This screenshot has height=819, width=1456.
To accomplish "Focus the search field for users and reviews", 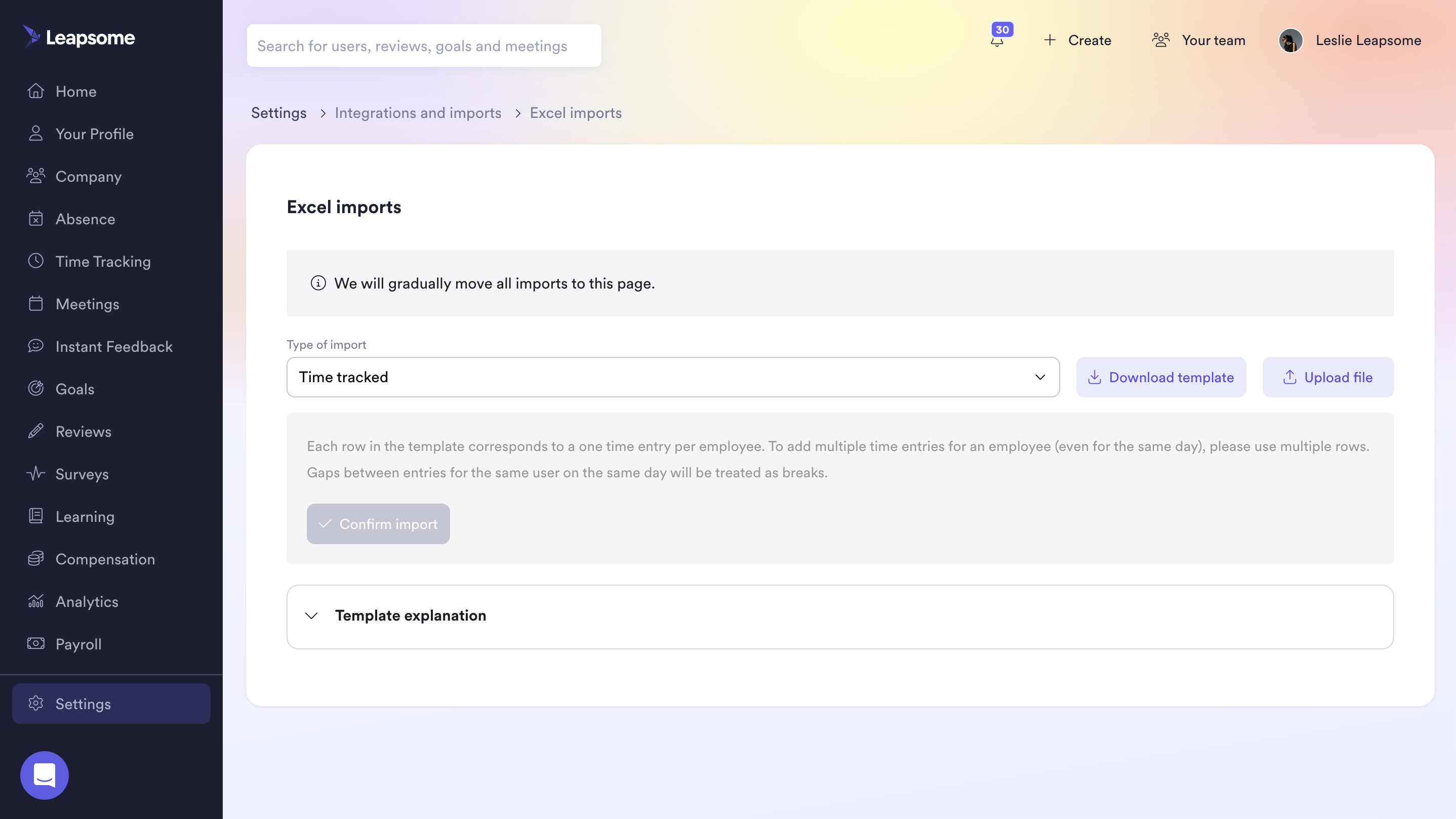I will pyautogui.click(x=424, y=45).
